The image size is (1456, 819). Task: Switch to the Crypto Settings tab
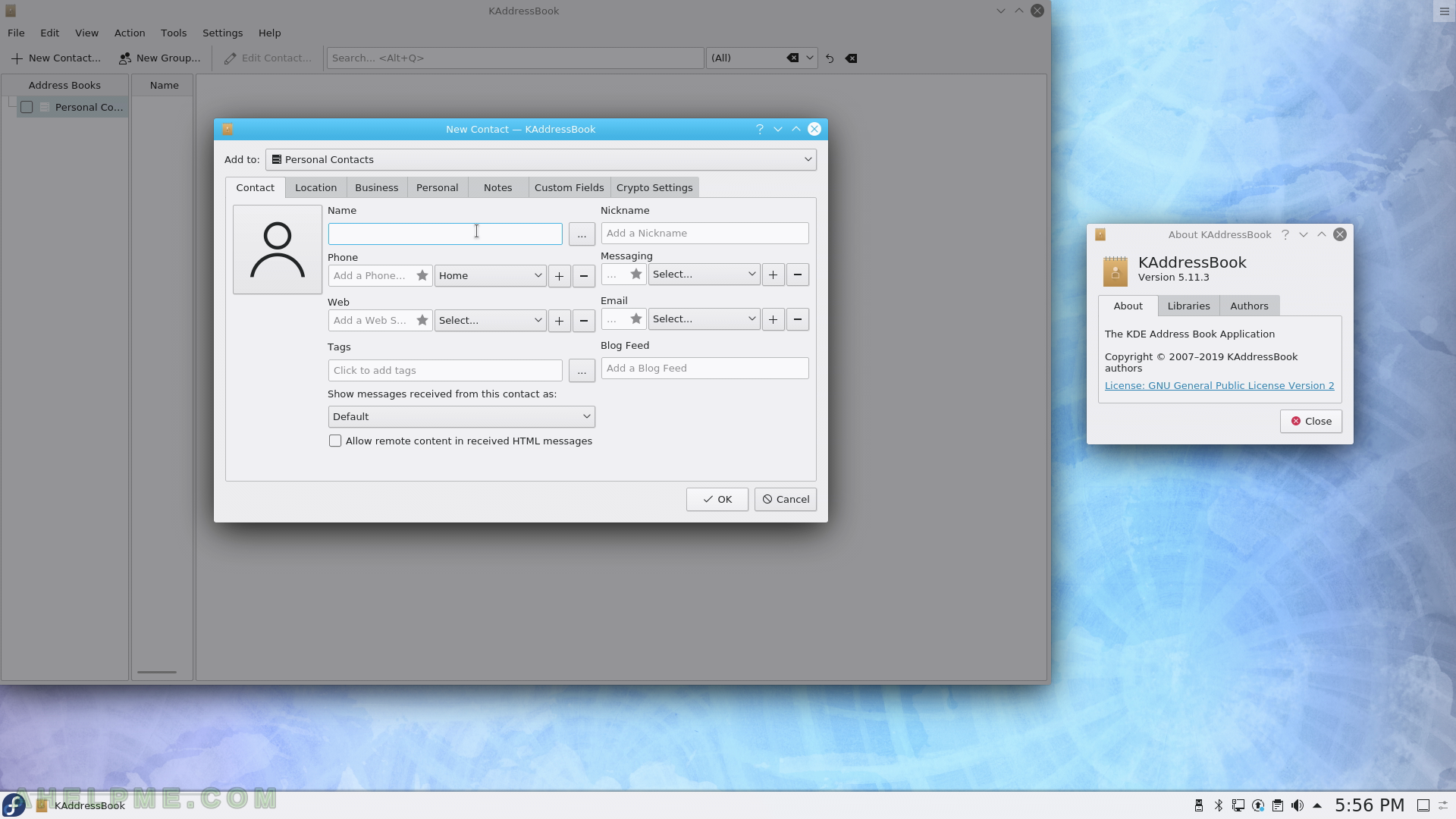654,187
